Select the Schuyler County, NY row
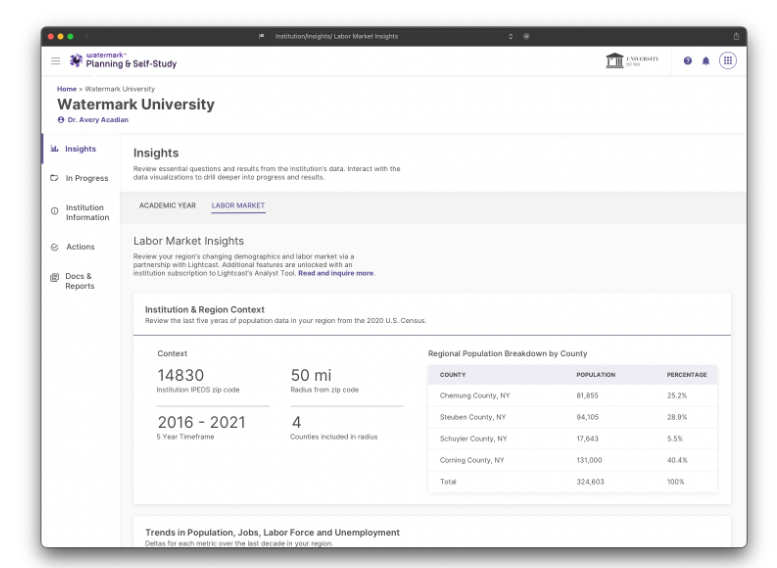 (x=573, y=439)
